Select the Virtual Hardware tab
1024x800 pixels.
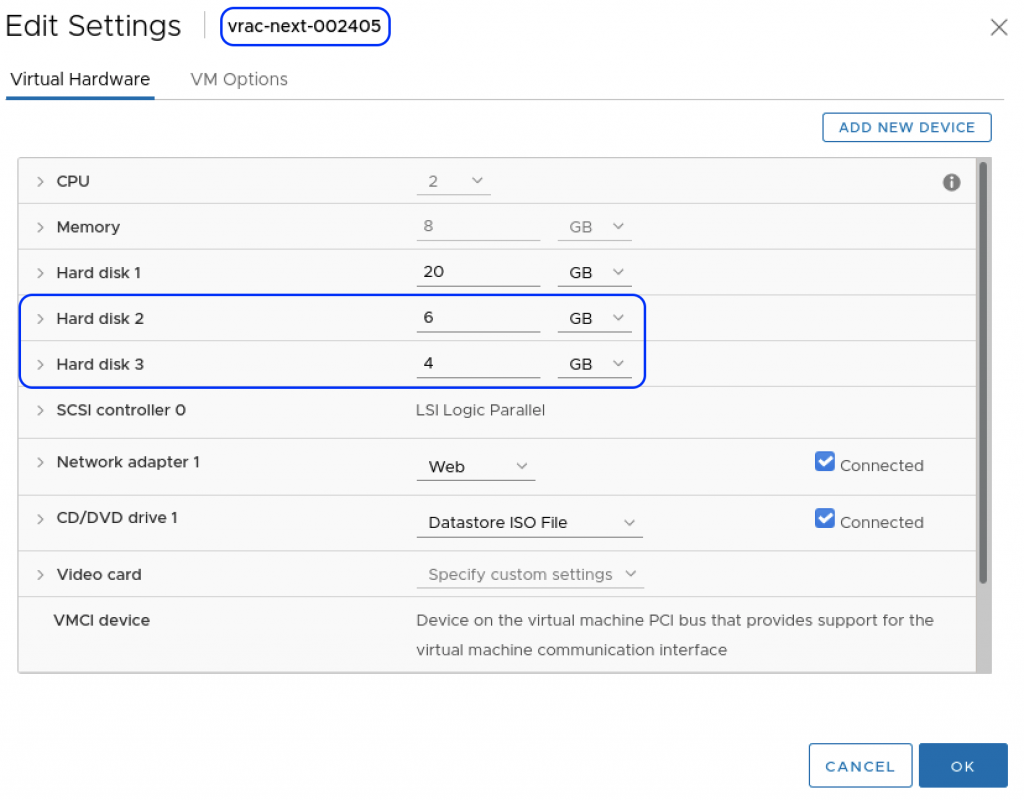(80, 80)
